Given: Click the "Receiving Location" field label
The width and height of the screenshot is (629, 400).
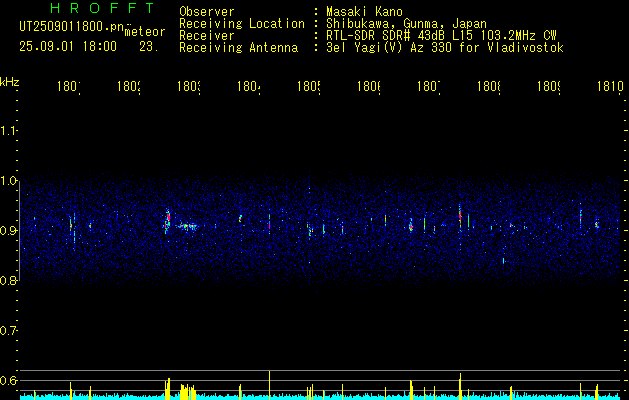Looking at the screenshot, I should coord(242,24).
